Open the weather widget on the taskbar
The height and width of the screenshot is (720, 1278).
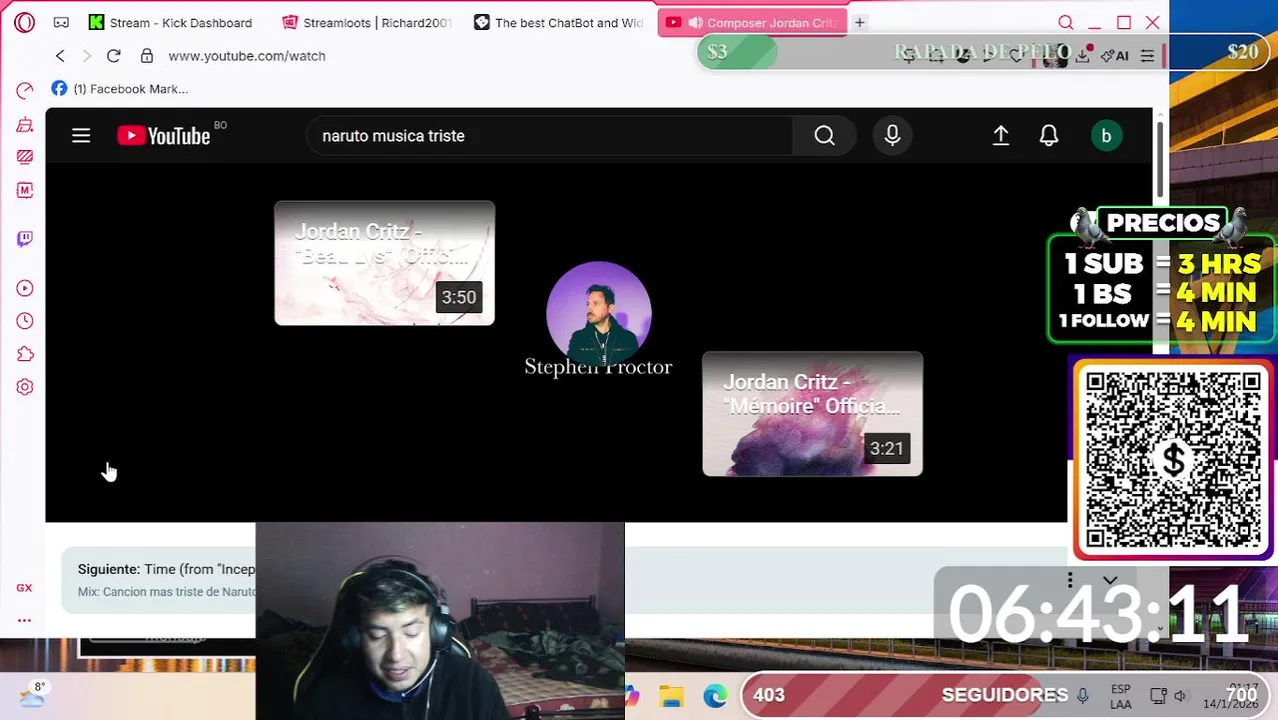pos(32,694)
